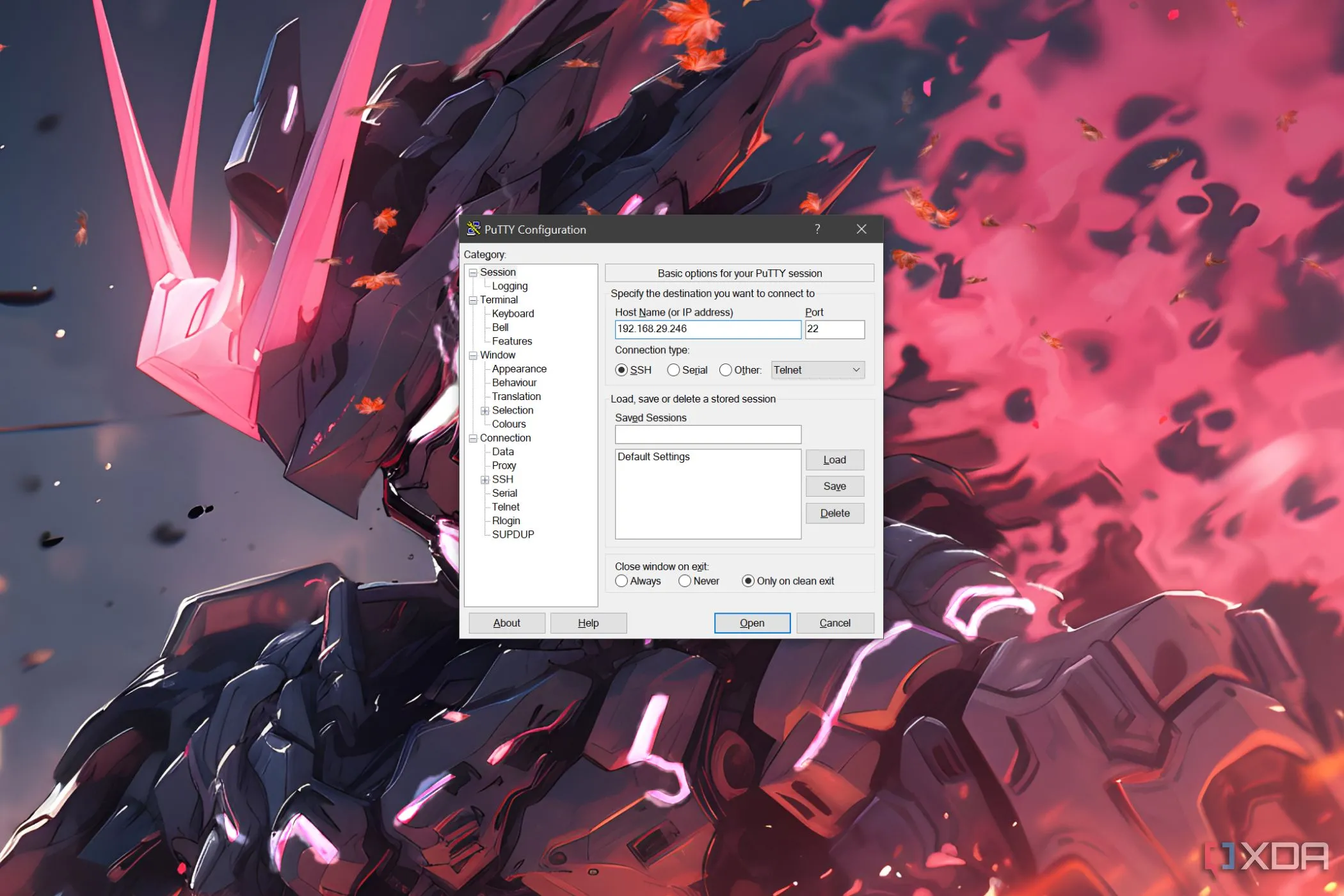This screenshot has width=1344, height=896.
Task: Choose the Other connection type option
Action: pyautogui.click(x=726, y=370)
